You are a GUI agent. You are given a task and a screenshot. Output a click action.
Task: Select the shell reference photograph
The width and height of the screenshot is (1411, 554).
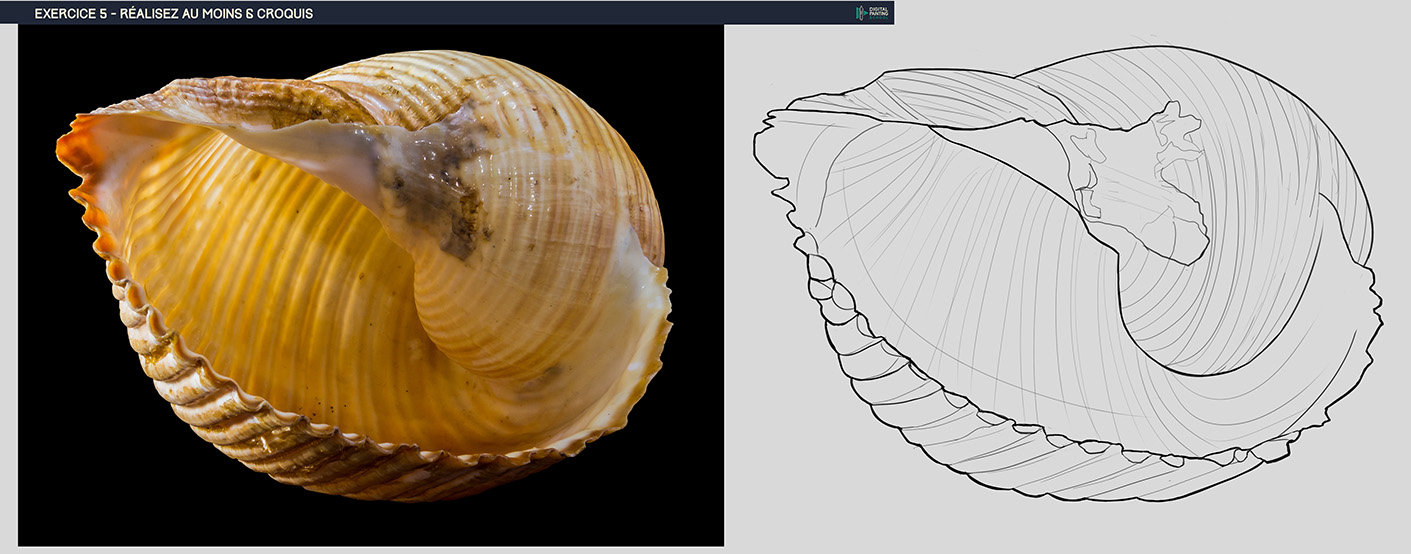[370, 285]
